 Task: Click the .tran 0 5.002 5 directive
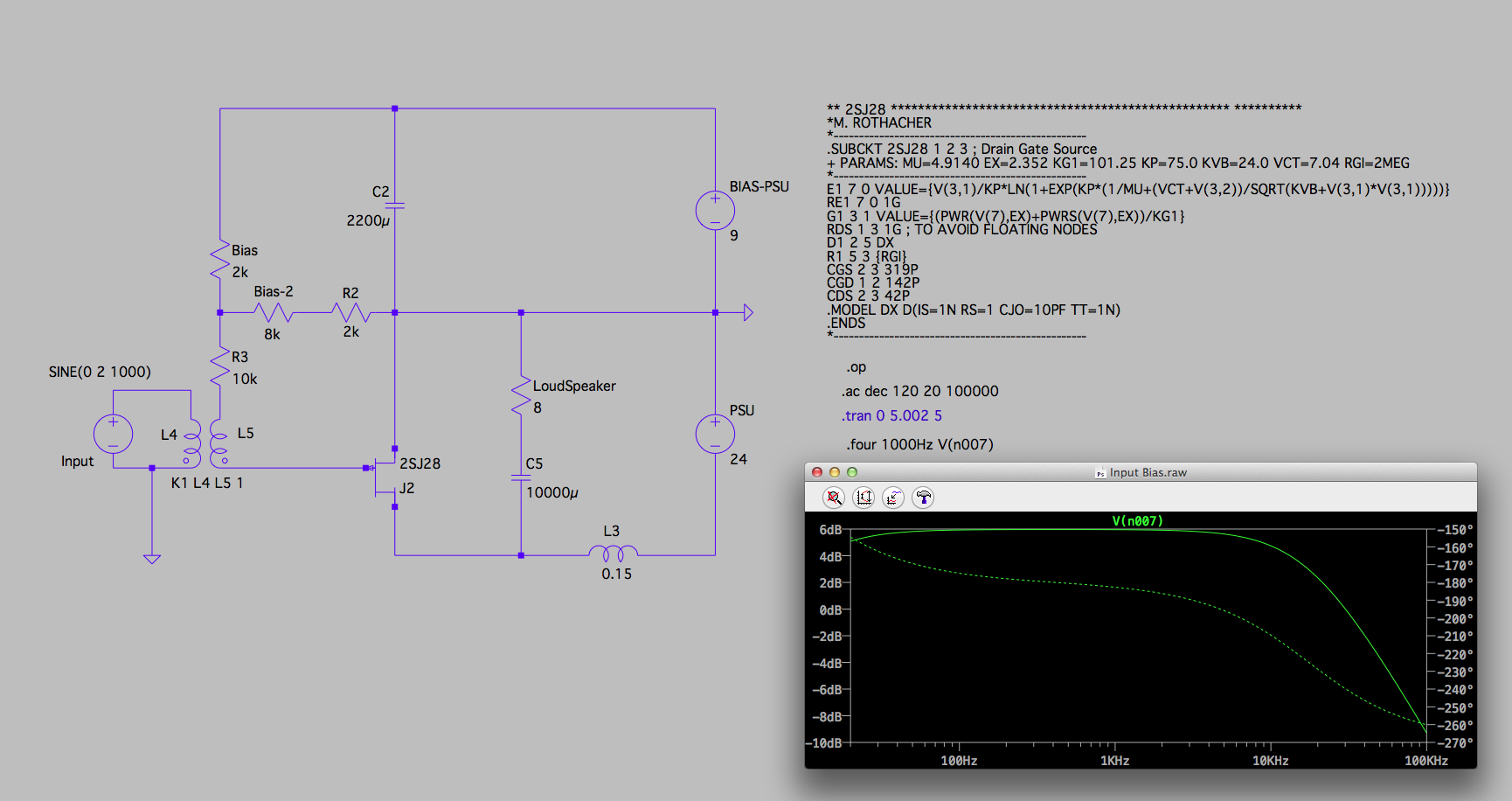(891, 416)
